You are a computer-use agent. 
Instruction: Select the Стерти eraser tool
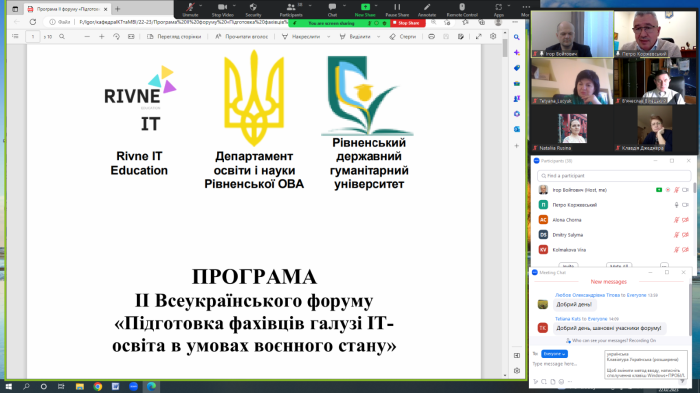coord(403,37)
